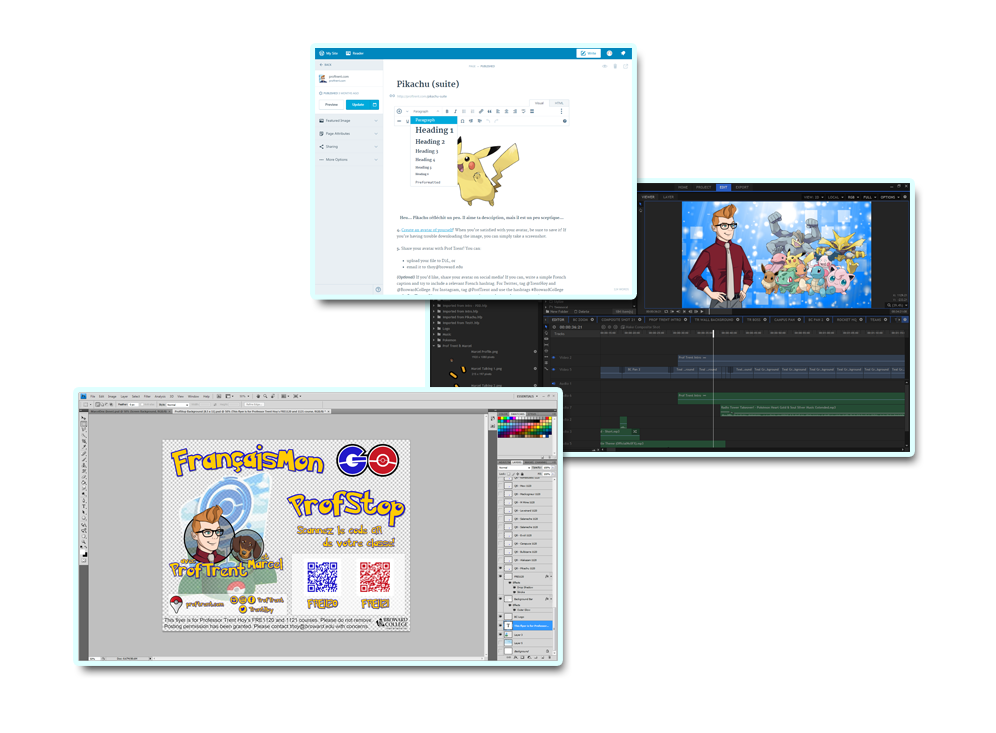Image resolution: width=996 pixels, height=733 pixels.
Task: Toggle mute speaker of Audio 1 track
Action: click(x=553, y=384)
